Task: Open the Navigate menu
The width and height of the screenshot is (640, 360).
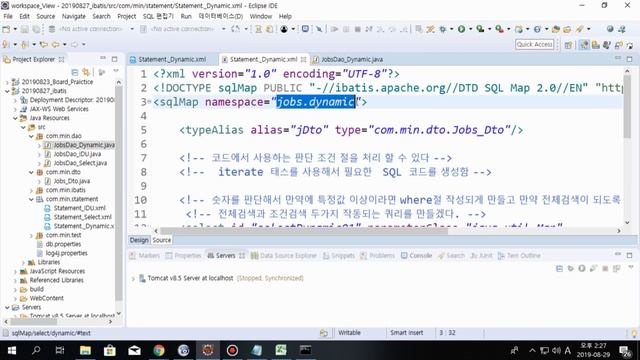Action: pyautogui.click(x=73, y=16)
